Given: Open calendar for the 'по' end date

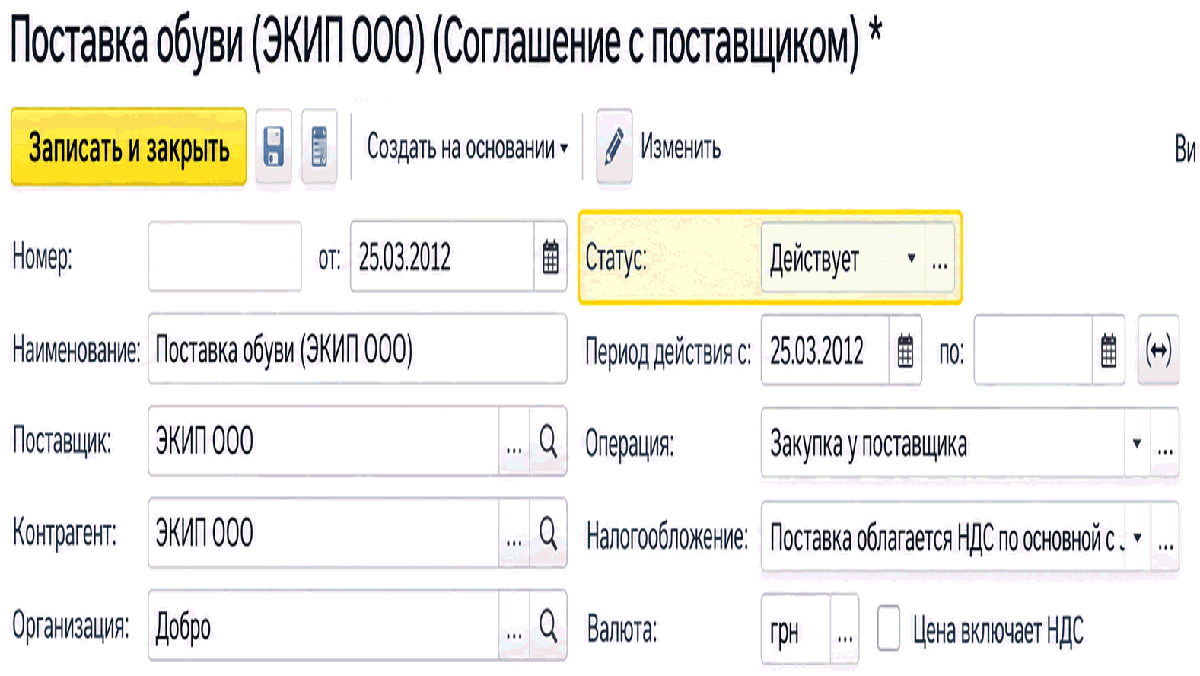Looking at the screenshot, I should [x=1108, y=351].
